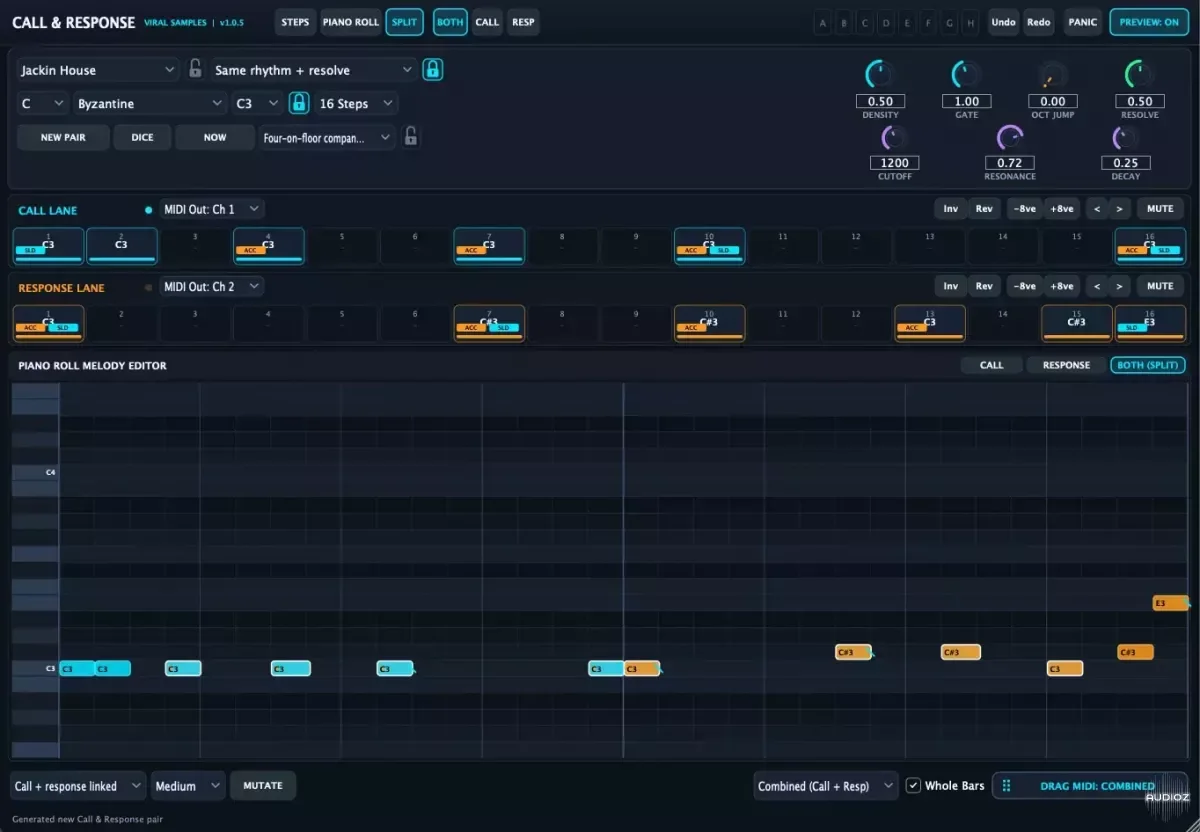The image size is (1200, 832).
Task: Open the root key C dropdown
Action: (x=42, y=104)
